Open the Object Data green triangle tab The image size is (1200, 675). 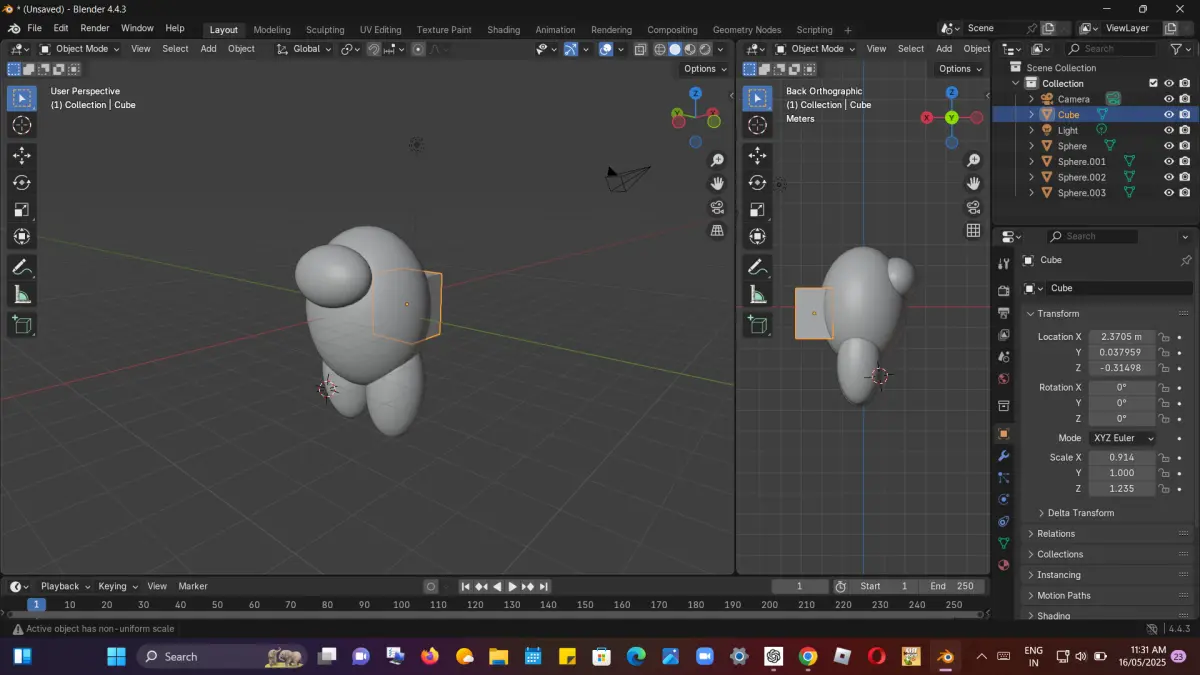(1004, 543)
